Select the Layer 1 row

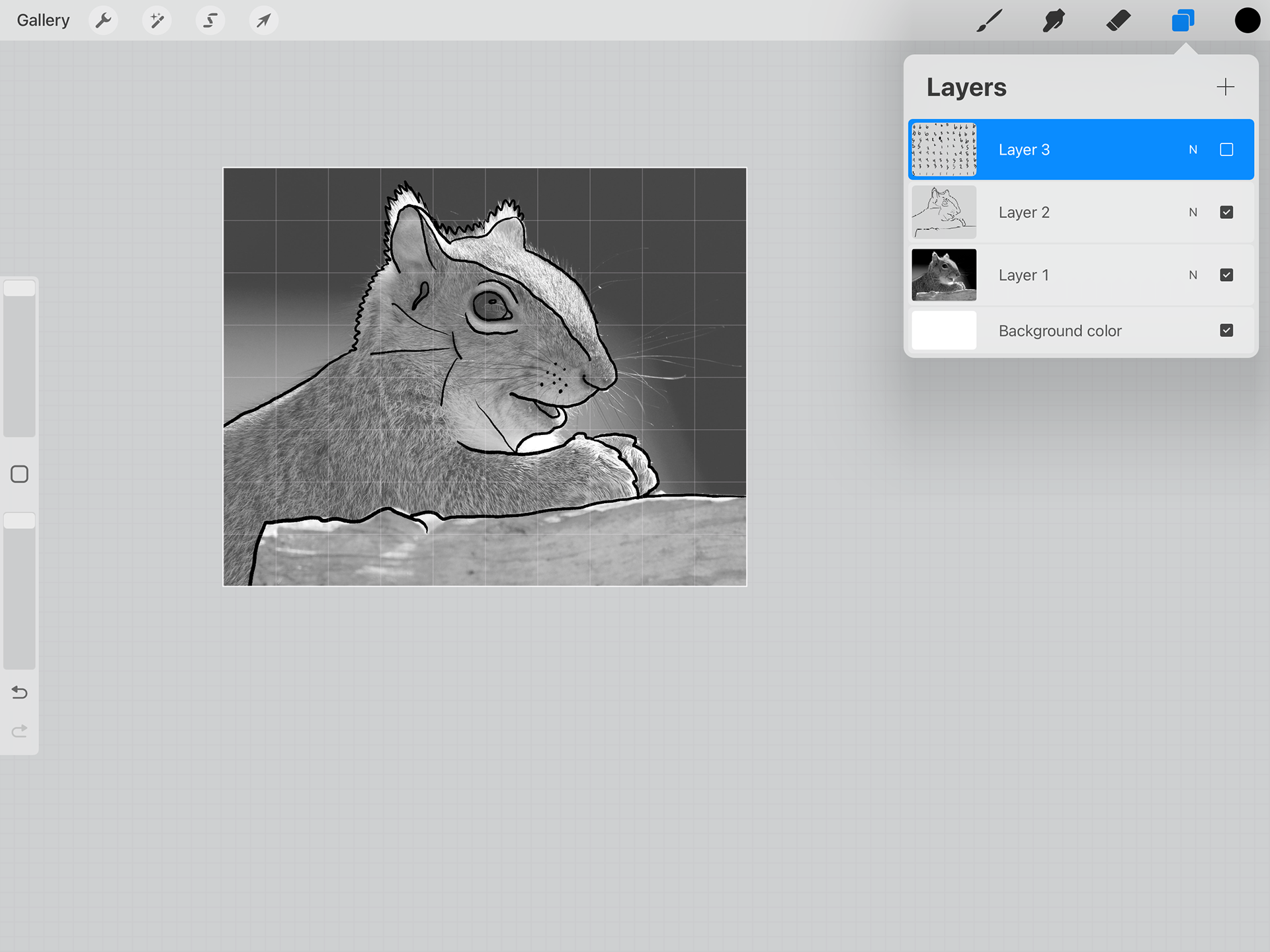(1081, 275)
